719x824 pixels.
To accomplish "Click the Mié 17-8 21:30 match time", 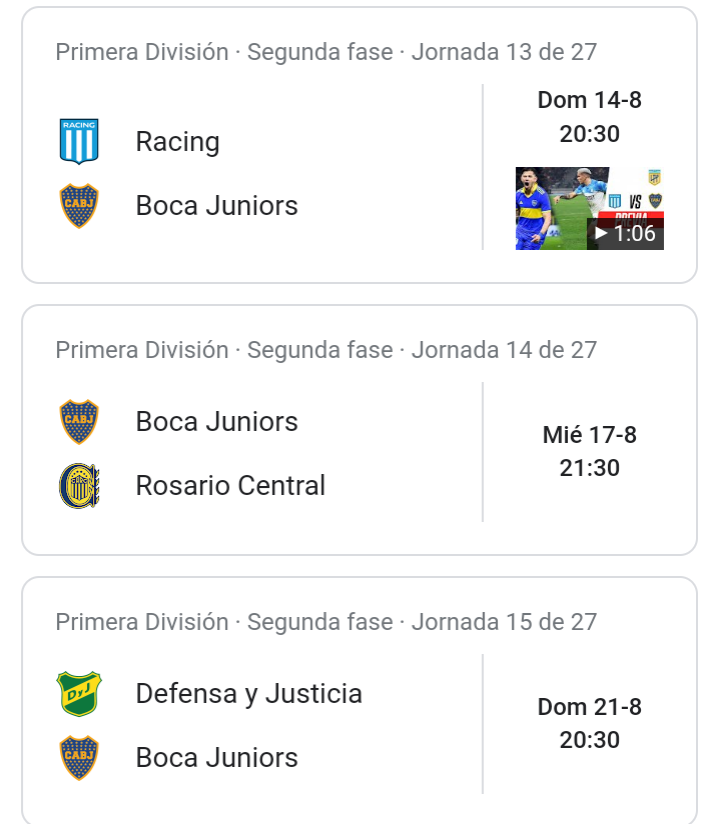I will point(589,451).
